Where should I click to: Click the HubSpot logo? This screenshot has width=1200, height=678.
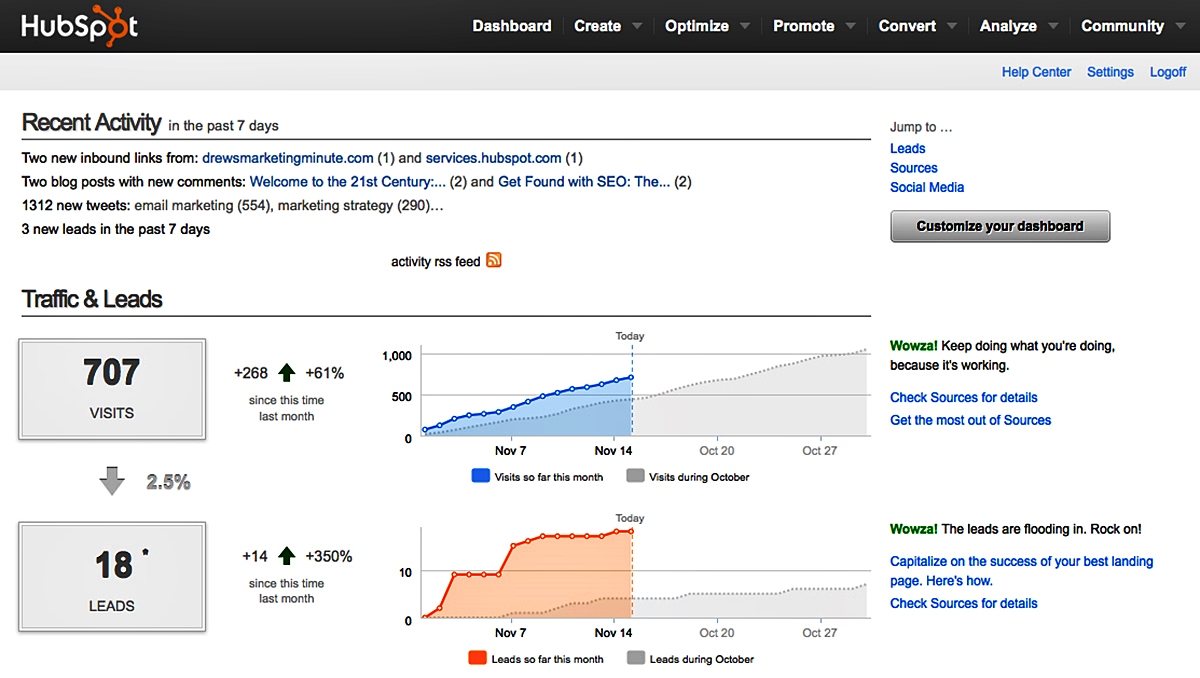pos(79,27)
